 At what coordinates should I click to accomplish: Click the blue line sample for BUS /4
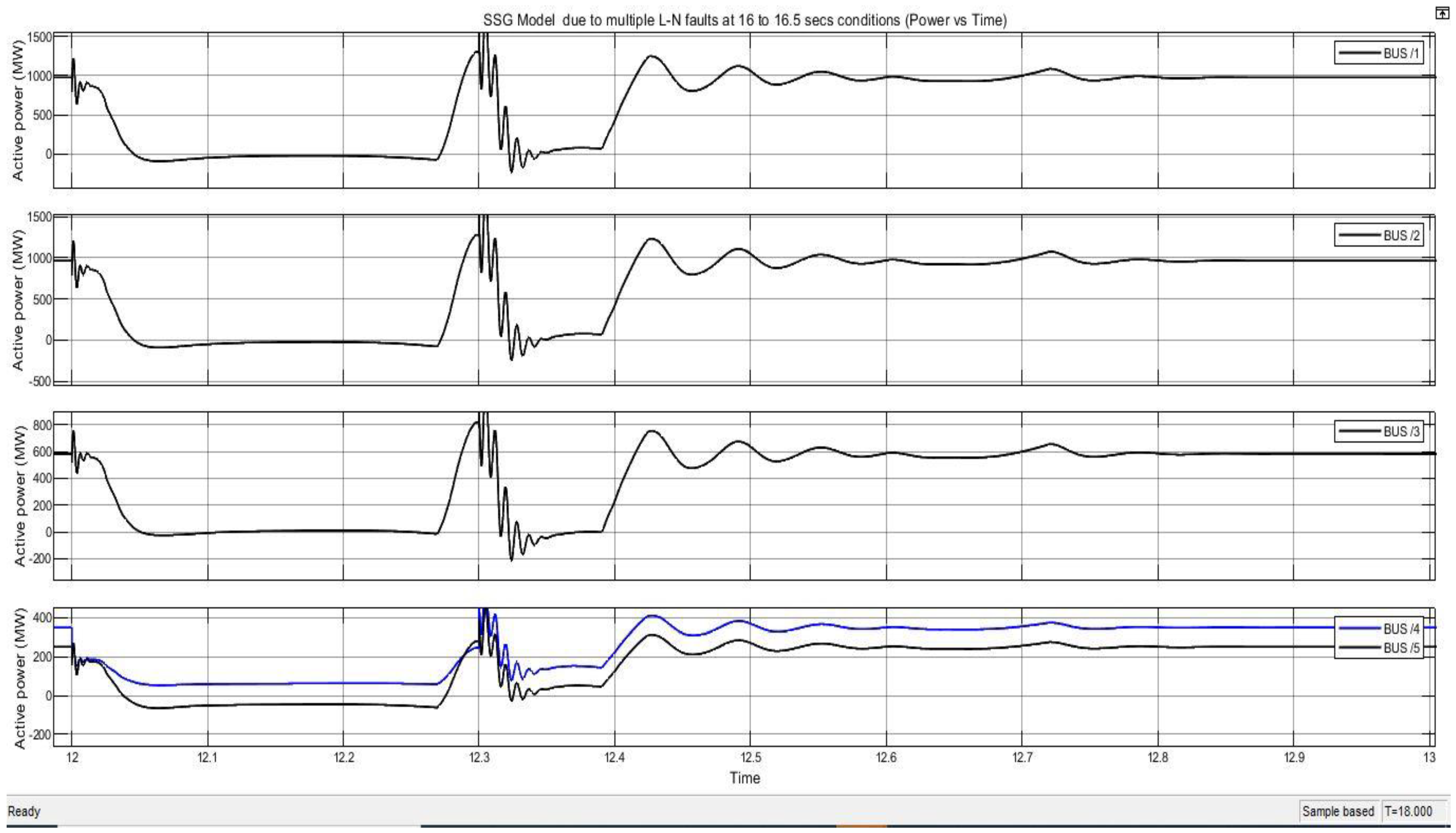(1359, 629)
